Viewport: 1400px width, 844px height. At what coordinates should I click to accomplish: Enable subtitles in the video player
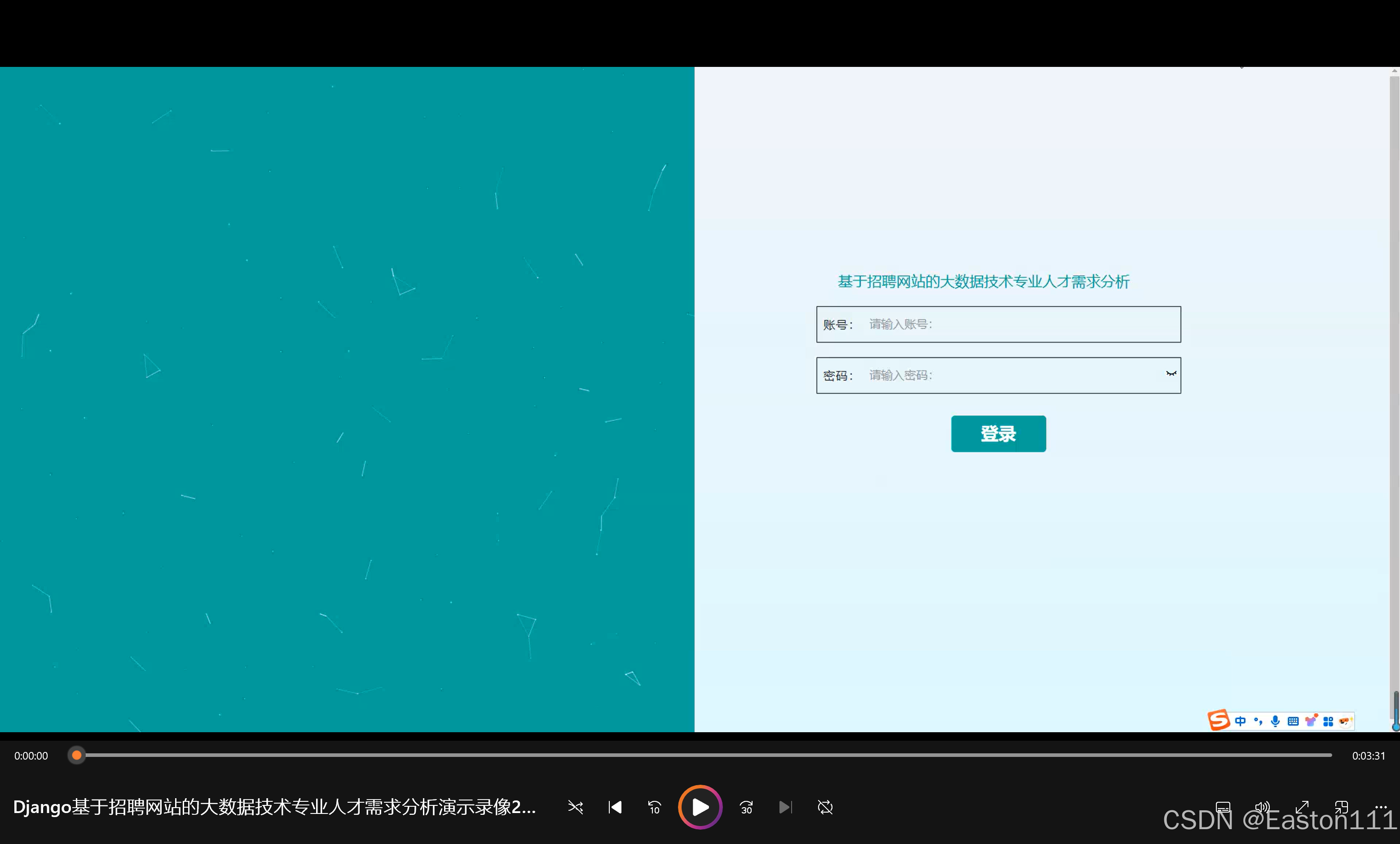[x=1223, y=807]
